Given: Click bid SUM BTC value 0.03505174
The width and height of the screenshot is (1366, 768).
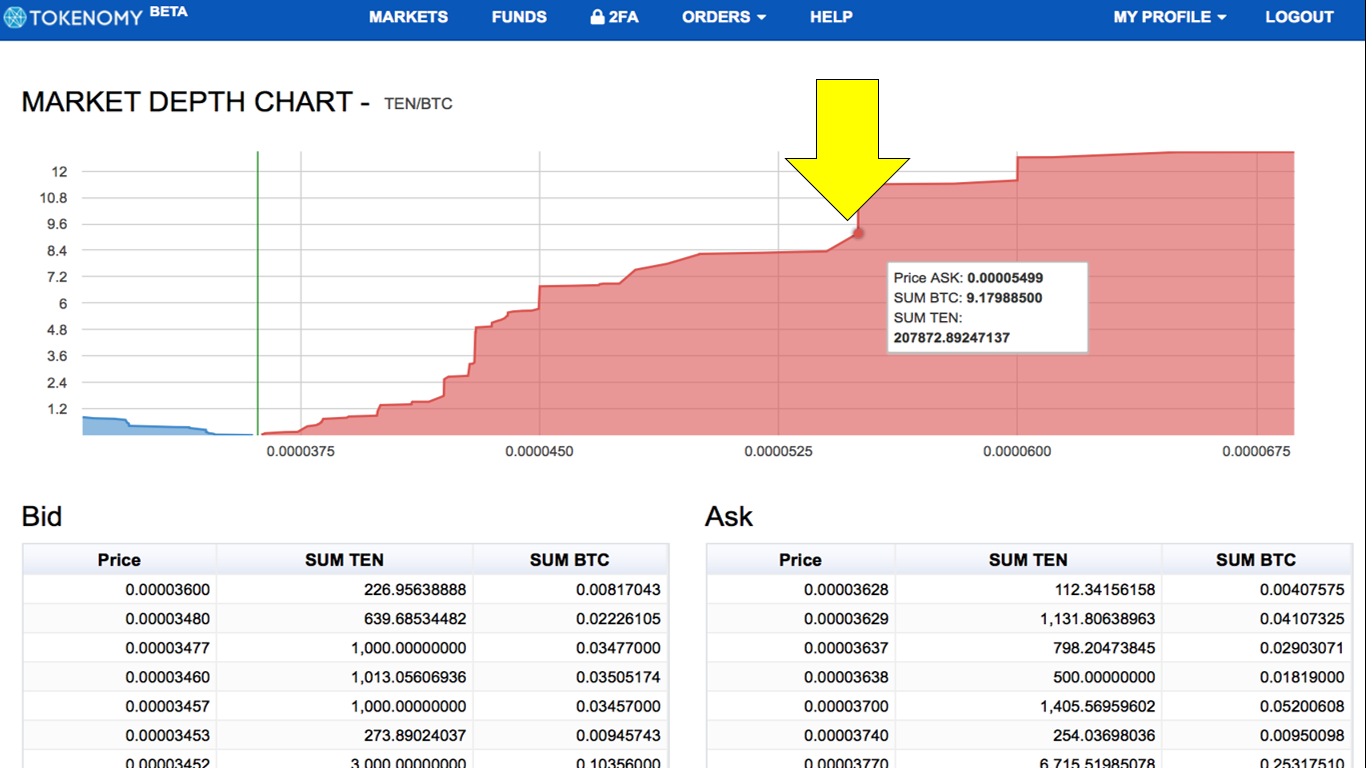Looking at the screenshot, I should coord(618,677).
